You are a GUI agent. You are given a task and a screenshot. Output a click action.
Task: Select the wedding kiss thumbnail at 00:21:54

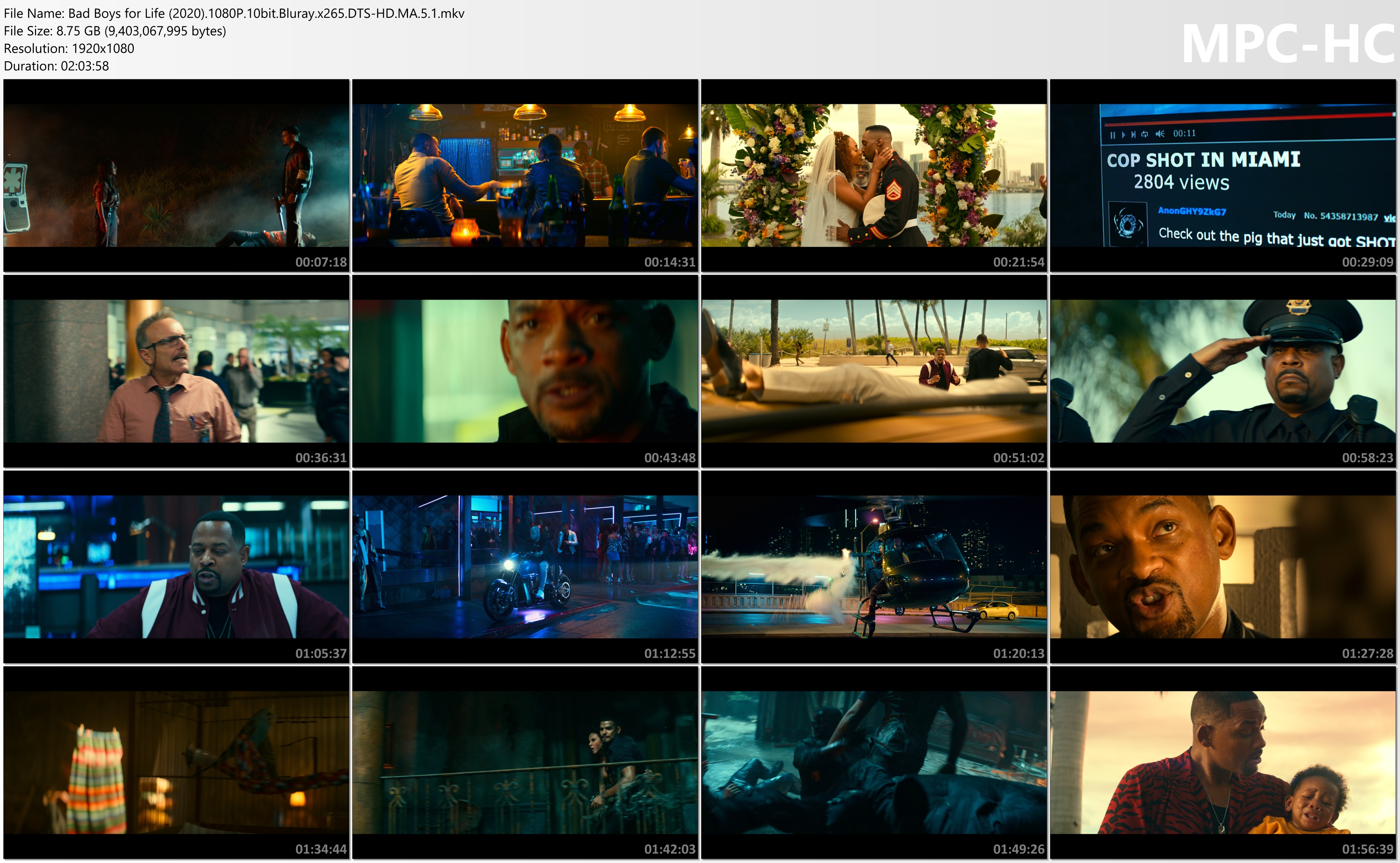pyautogui.click(x=874, y=175)
